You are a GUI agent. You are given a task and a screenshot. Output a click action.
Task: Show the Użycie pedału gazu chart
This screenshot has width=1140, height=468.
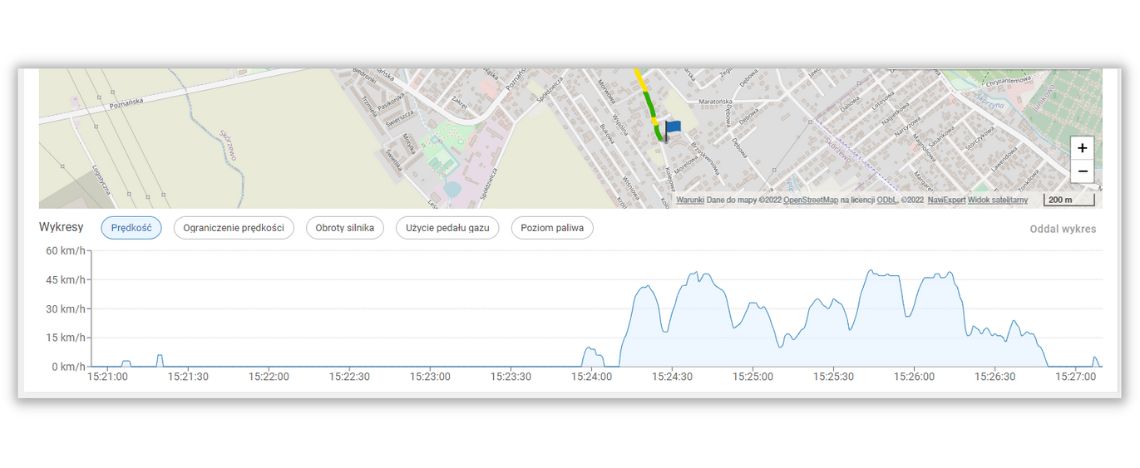click(447, 228)
